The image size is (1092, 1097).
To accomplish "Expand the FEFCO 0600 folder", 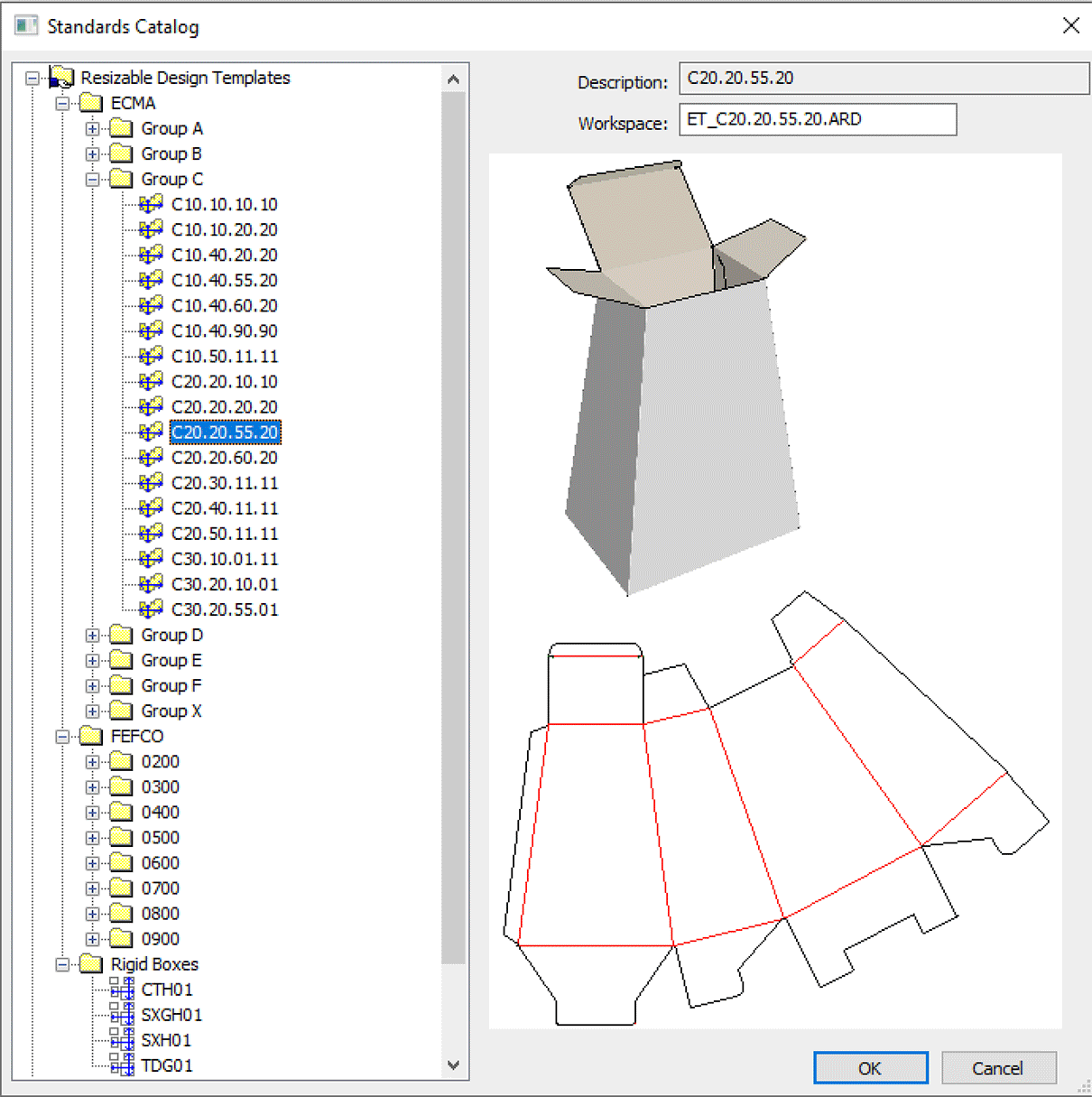I will pos(92,863).
